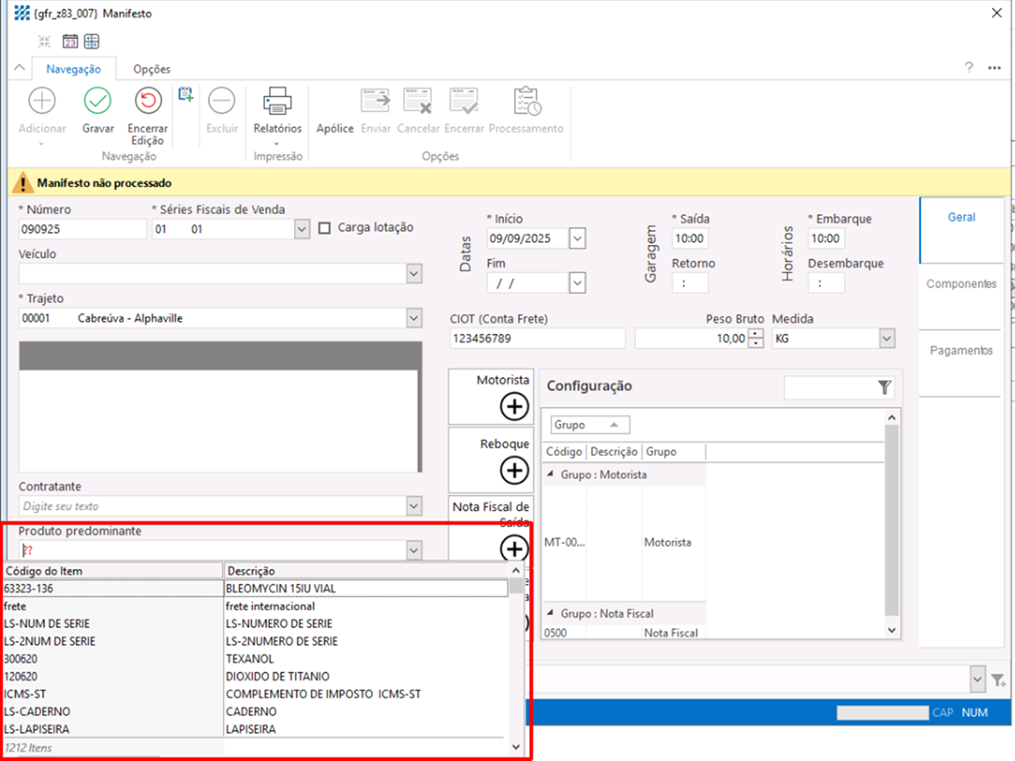This screenshot has height=761, width=1015.
Task: Select the TEXANOL item row
Action: click(250, 659)
